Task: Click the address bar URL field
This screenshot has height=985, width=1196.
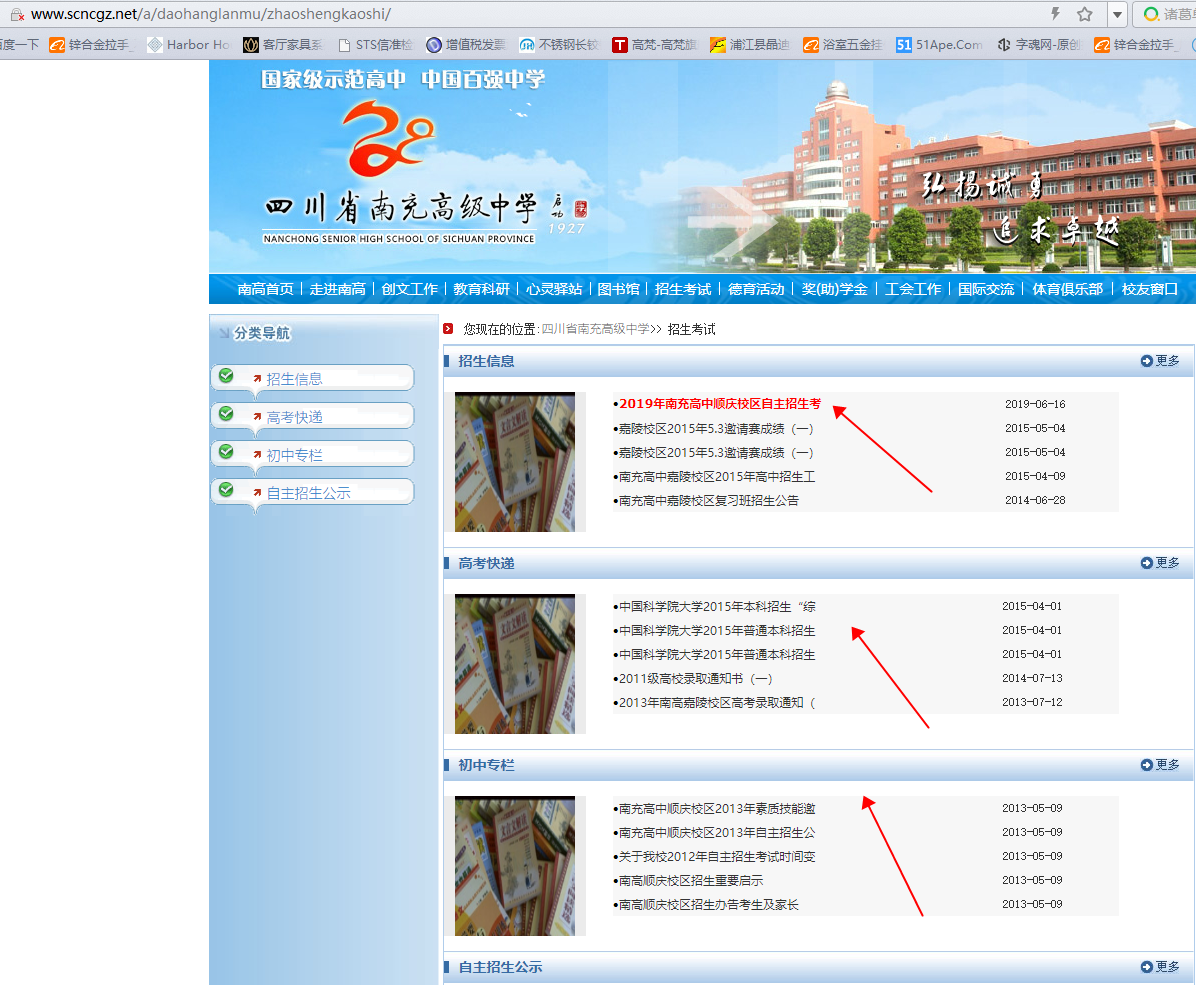Action: [500, 14]
